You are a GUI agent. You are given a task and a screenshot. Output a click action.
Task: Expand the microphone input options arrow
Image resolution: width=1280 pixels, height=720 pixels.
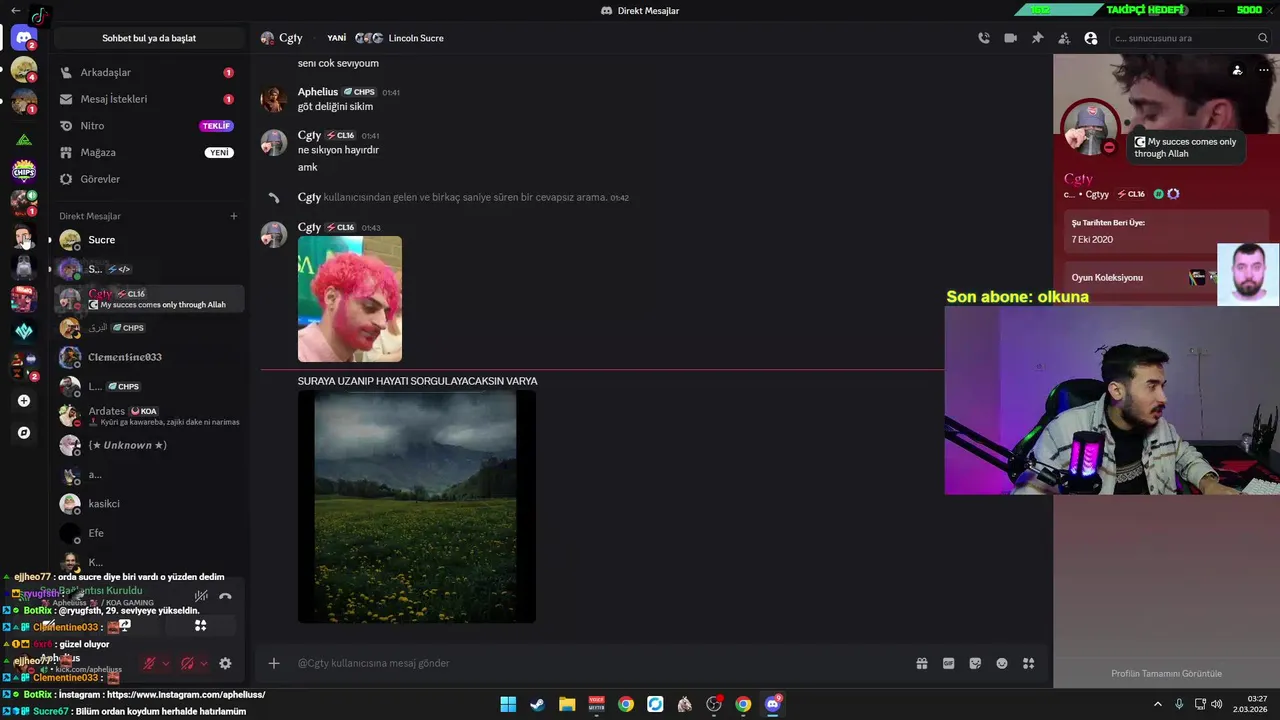166,663
